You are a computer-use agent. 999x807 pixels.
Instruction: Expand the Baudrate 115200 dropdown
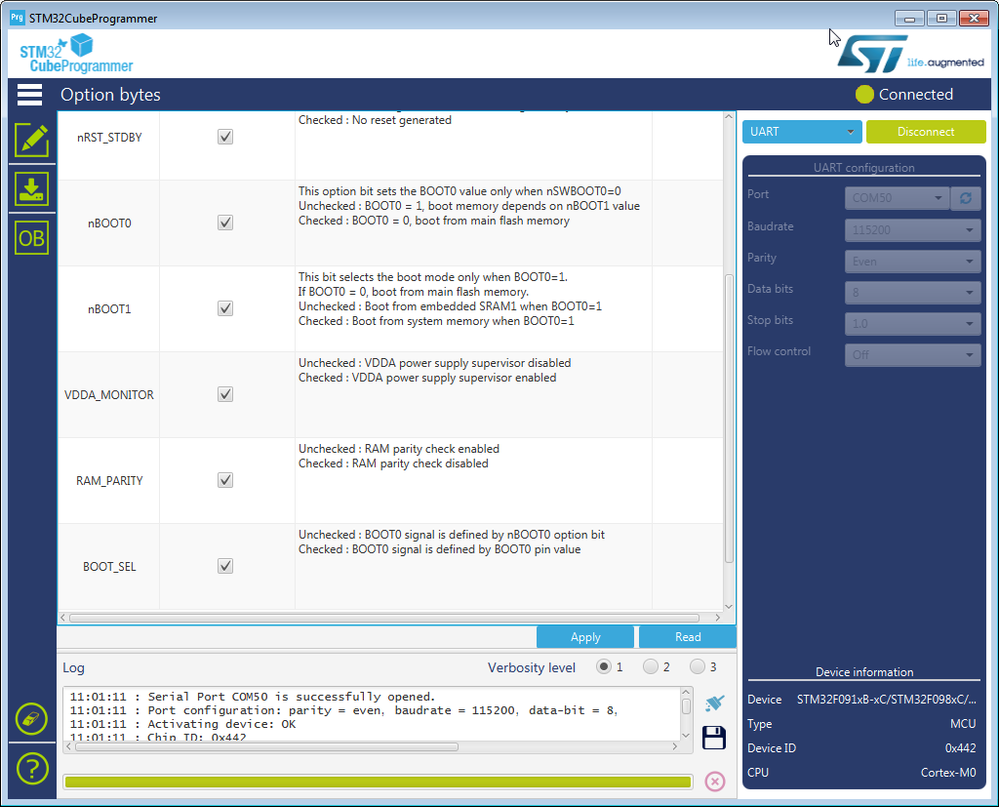tap(912, 229)
